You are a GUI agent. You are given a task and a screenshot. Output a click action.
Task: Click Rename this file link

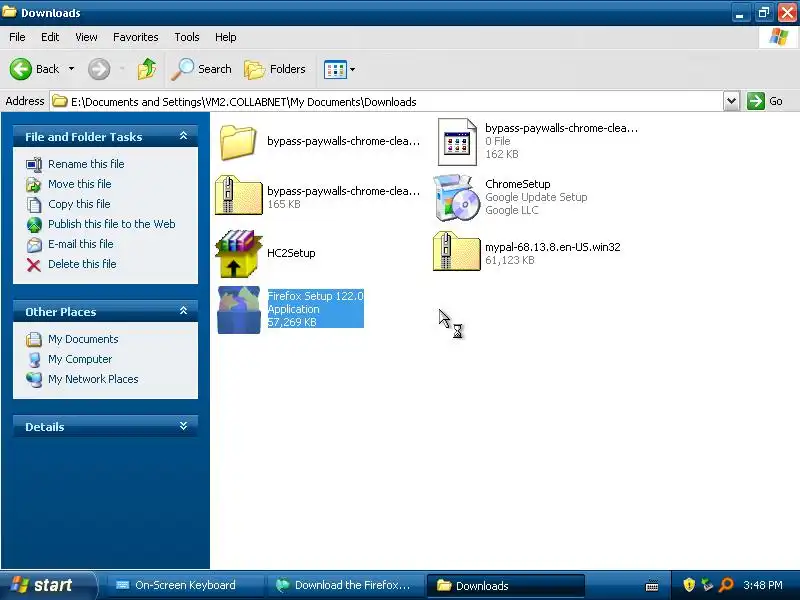coord(86,164)
